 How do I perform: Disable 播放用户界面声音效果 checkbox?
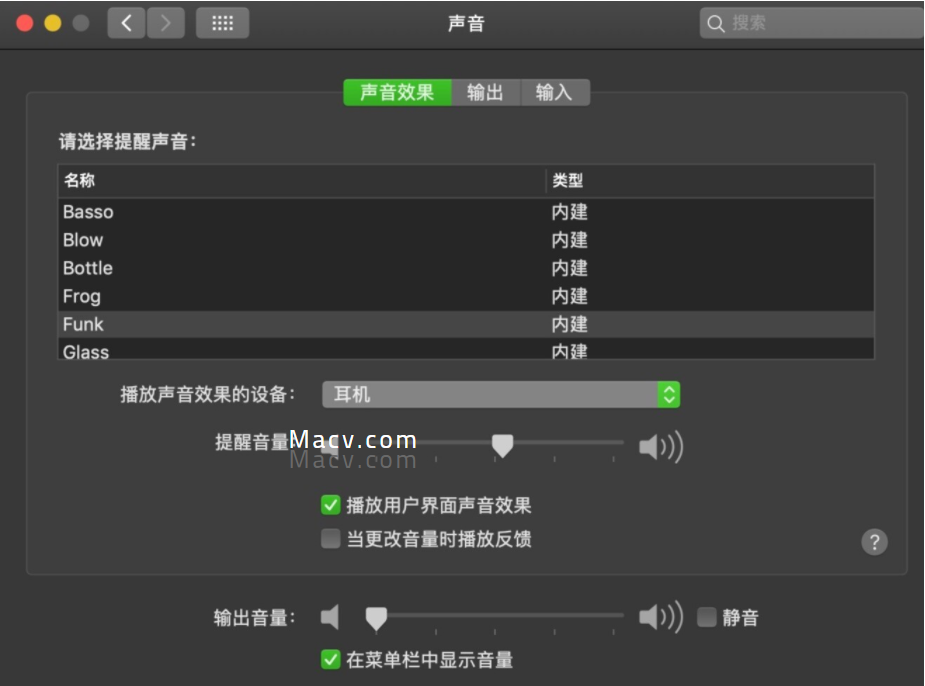click(x=330, y=505)
